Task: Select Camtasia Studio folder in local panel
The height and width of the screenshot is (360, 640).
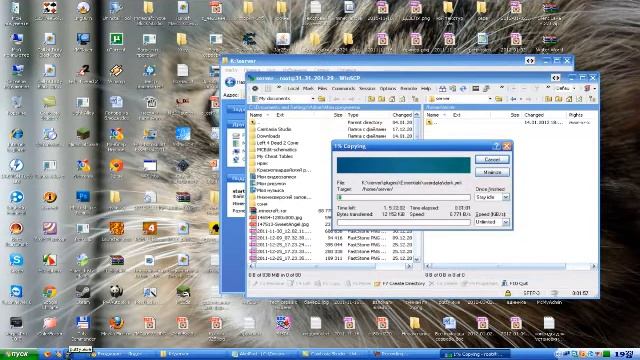Action: click(x=274, y=129)
